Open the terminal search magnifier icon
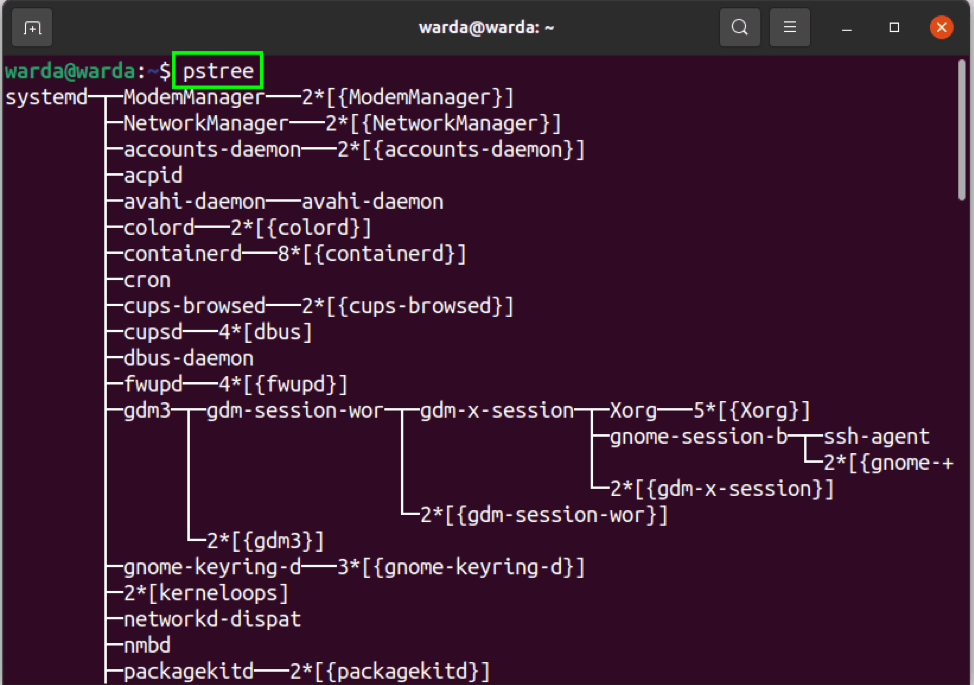This screenshot has width=974, height=685. [739, 27]
